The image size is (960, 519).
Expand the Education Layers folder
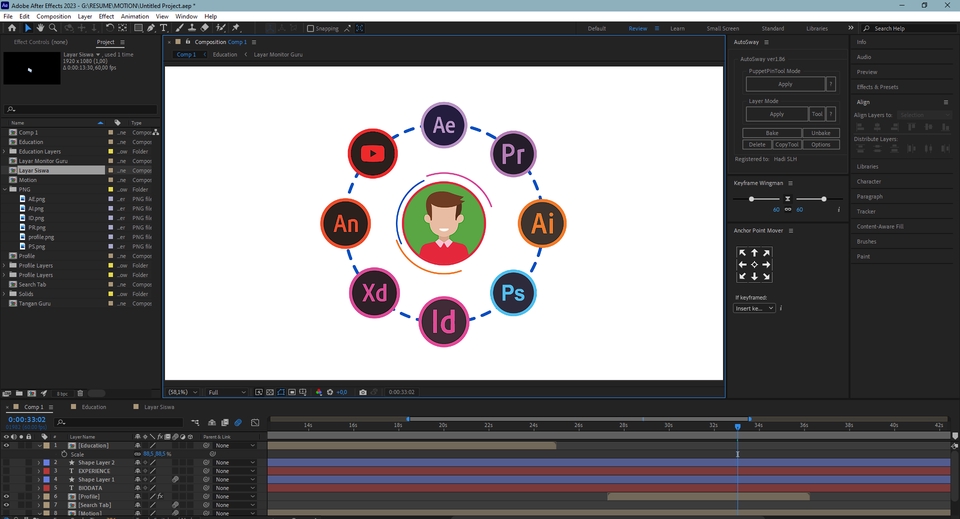coord(5,151)
